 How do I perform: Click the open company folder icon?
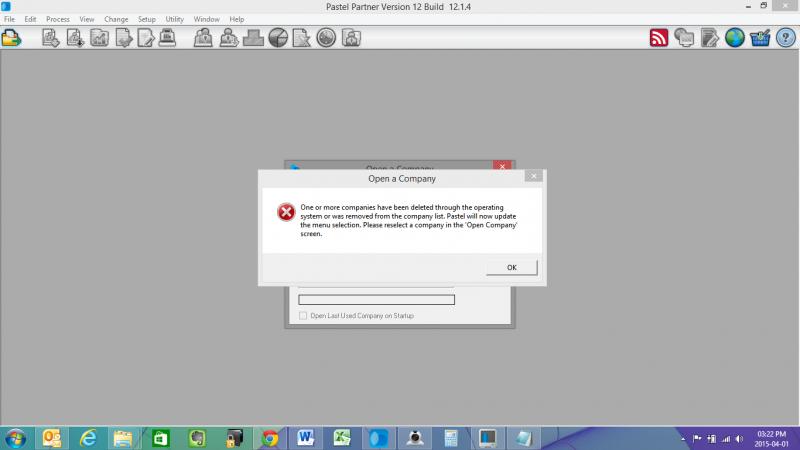pos(11,38)
